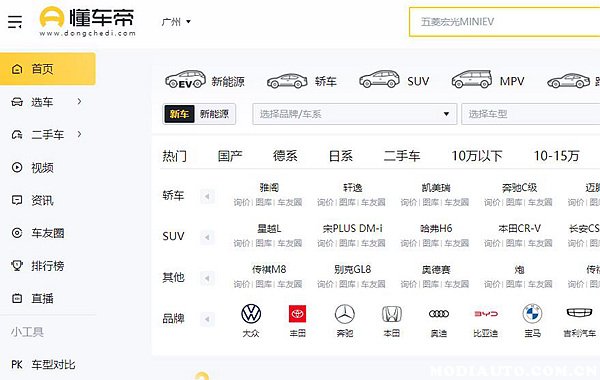Click the 车友圈 circle icon

(x=17, y=233)
